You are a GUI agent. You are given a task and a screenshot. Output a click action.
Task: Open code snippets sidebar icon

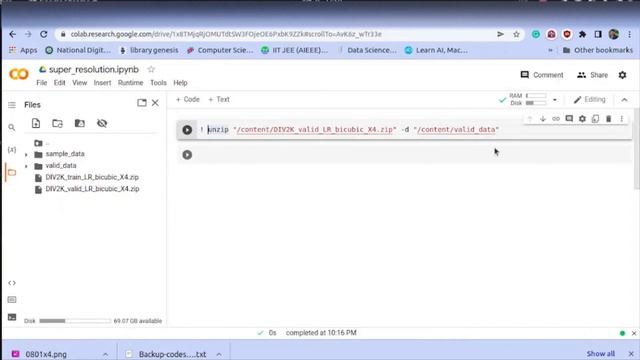coord(12,283)
